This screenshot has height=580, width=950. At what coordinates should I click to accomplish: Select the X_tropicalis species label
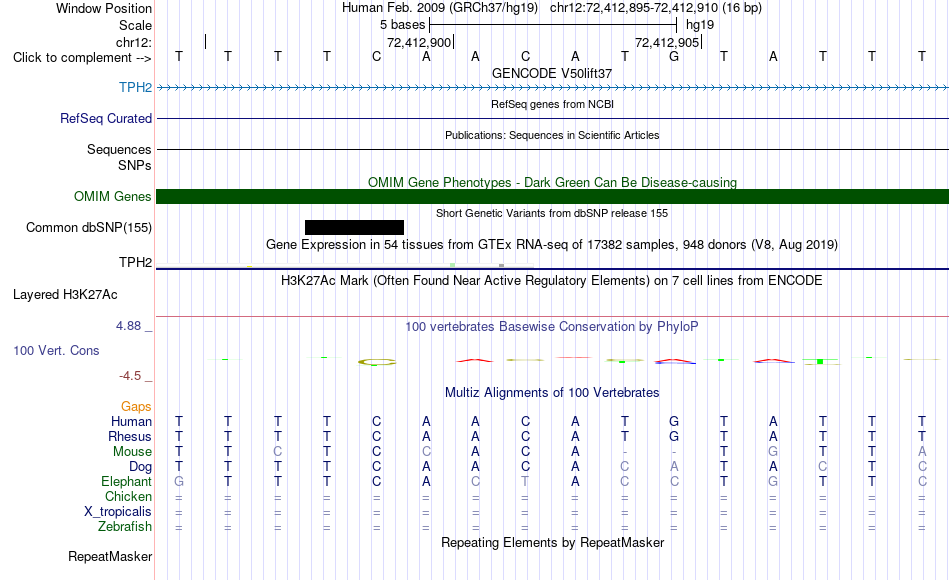[x=118, y=512]
